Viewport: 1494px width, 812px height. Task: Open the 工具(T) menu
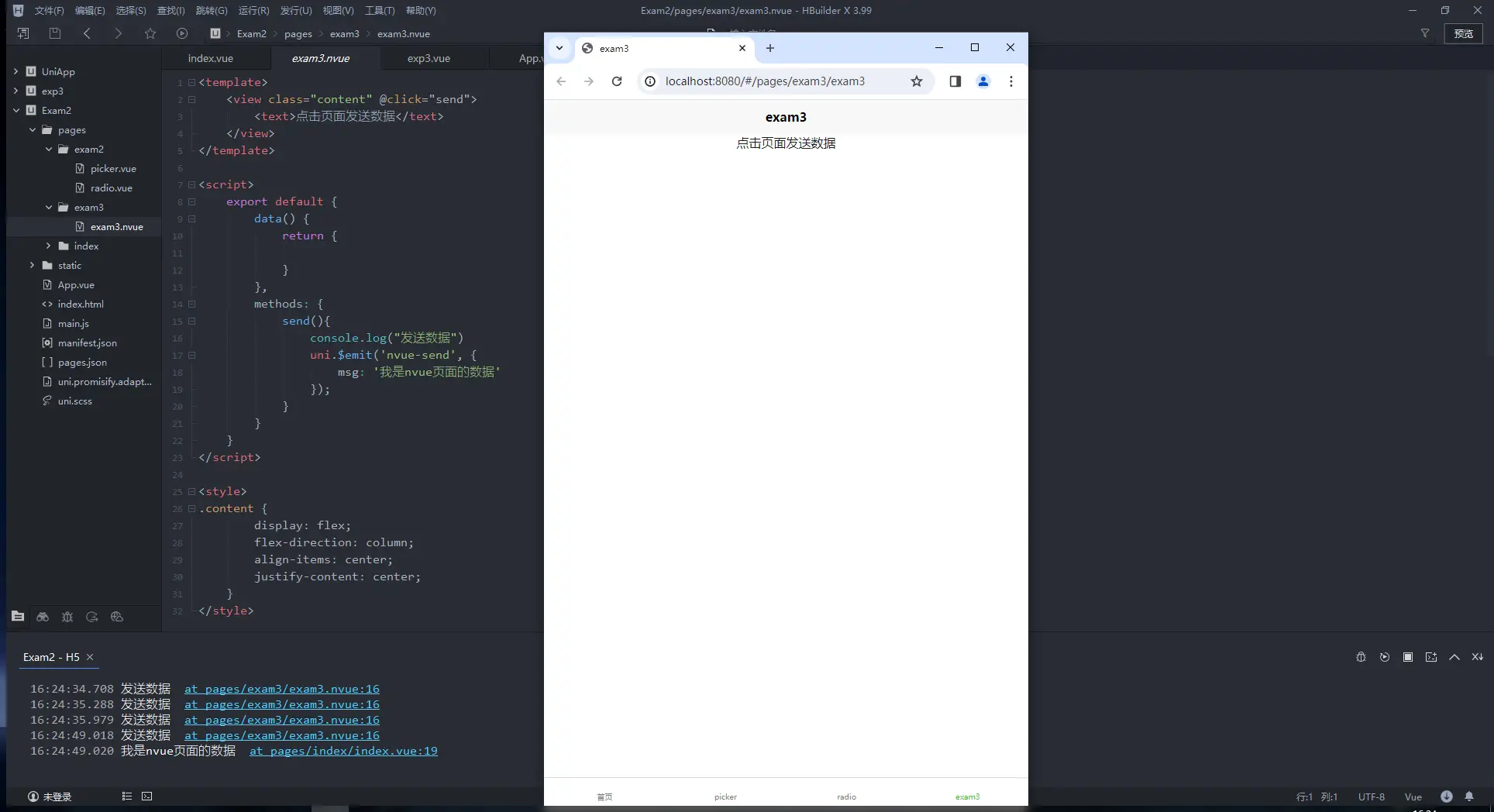[x=380, y=10]
